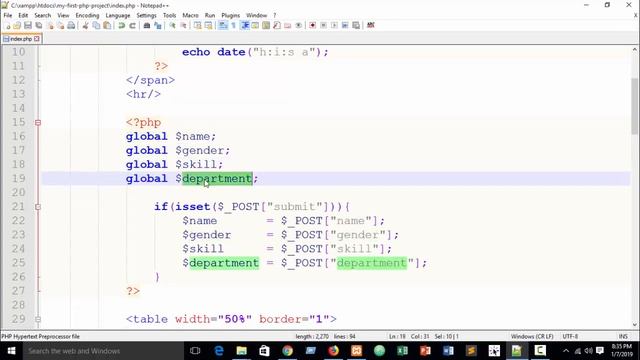Screen dimensions: 640x360
Task: Click the vertical scrollbar thumb
Action: click(x=635, y=105)
